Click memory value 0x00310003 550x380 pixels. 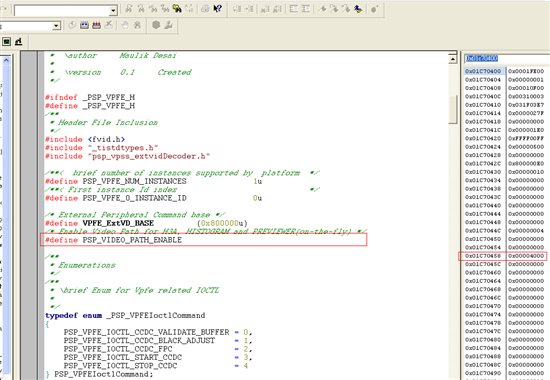526,96
